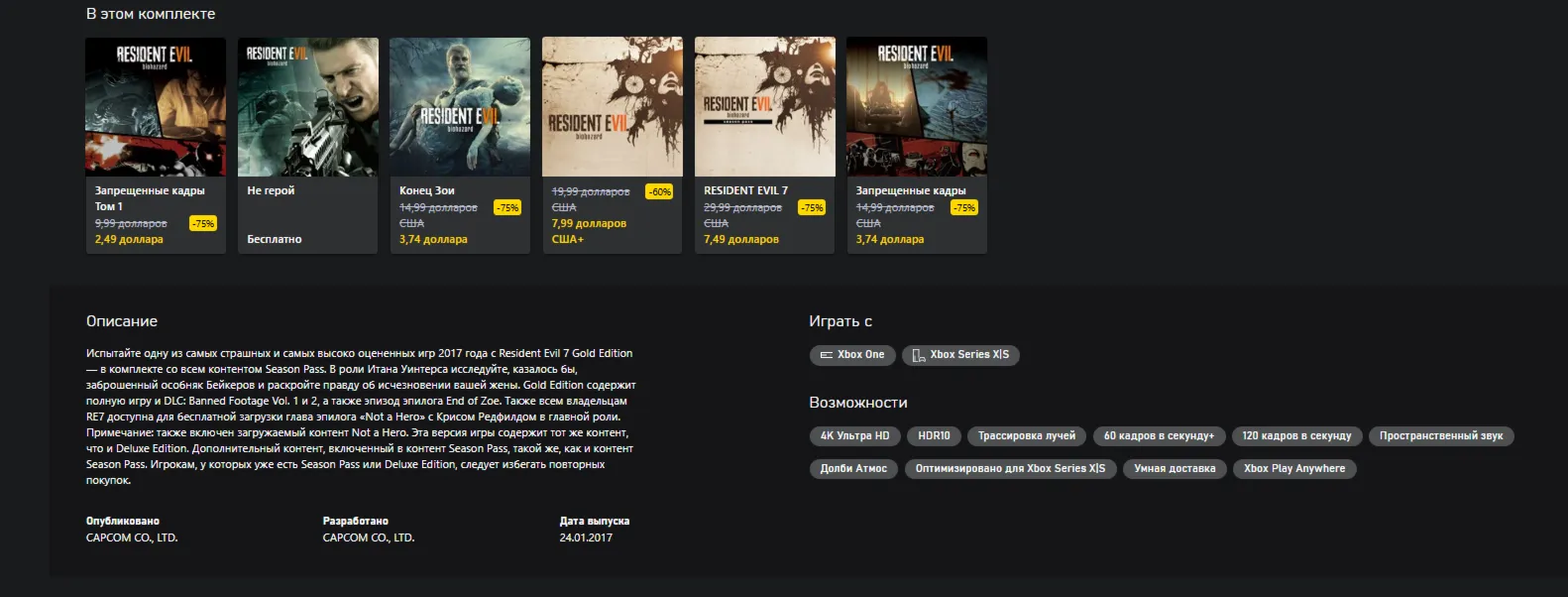Open the Не герой cover image
Viewport: 1568px width, 597px height.
(x=308, y=107)
